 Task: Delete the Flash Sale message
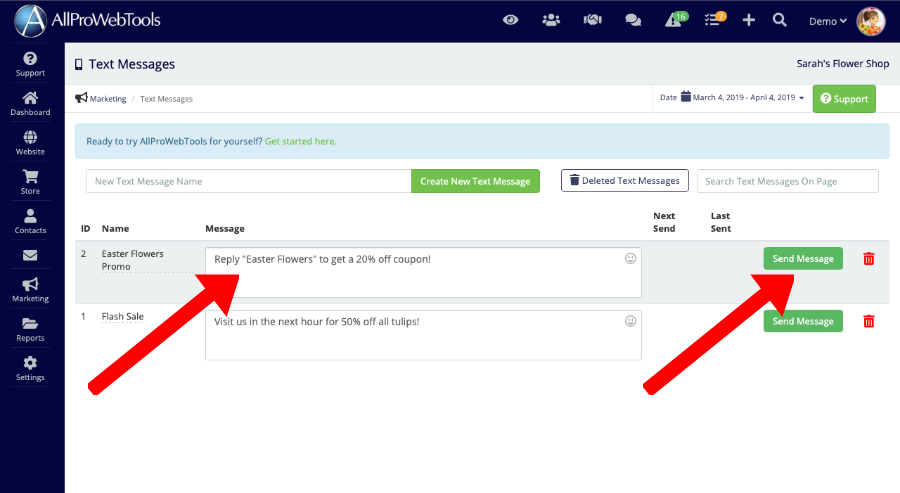pos(868,321)
